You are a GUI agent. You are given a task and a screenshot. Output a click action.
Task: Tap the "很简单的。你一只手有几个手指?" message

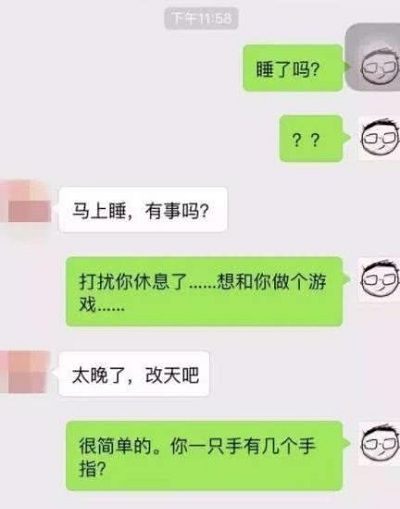[204, 456]
